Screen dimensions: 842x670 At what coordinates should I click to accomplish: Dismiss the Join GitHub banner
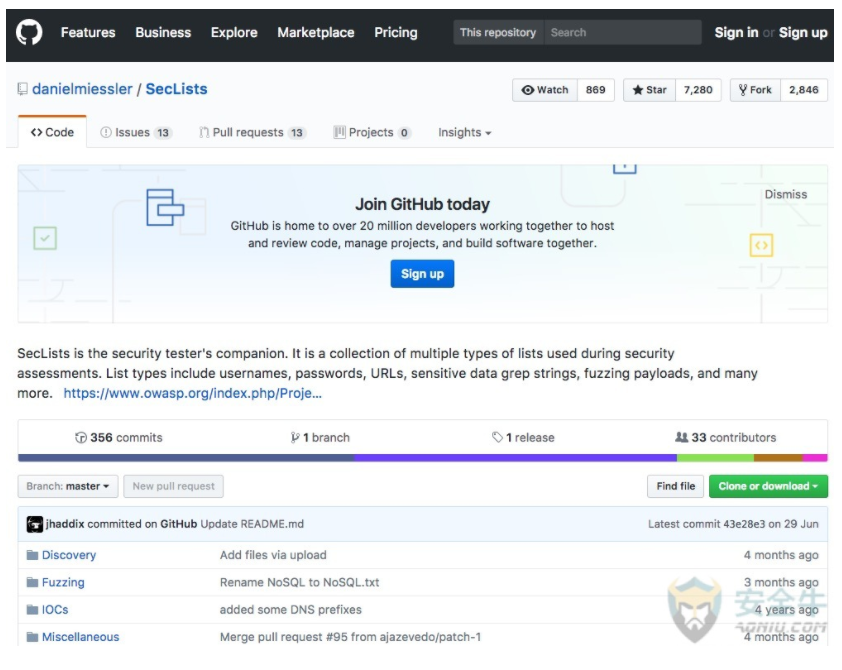[x=785, y=194]
